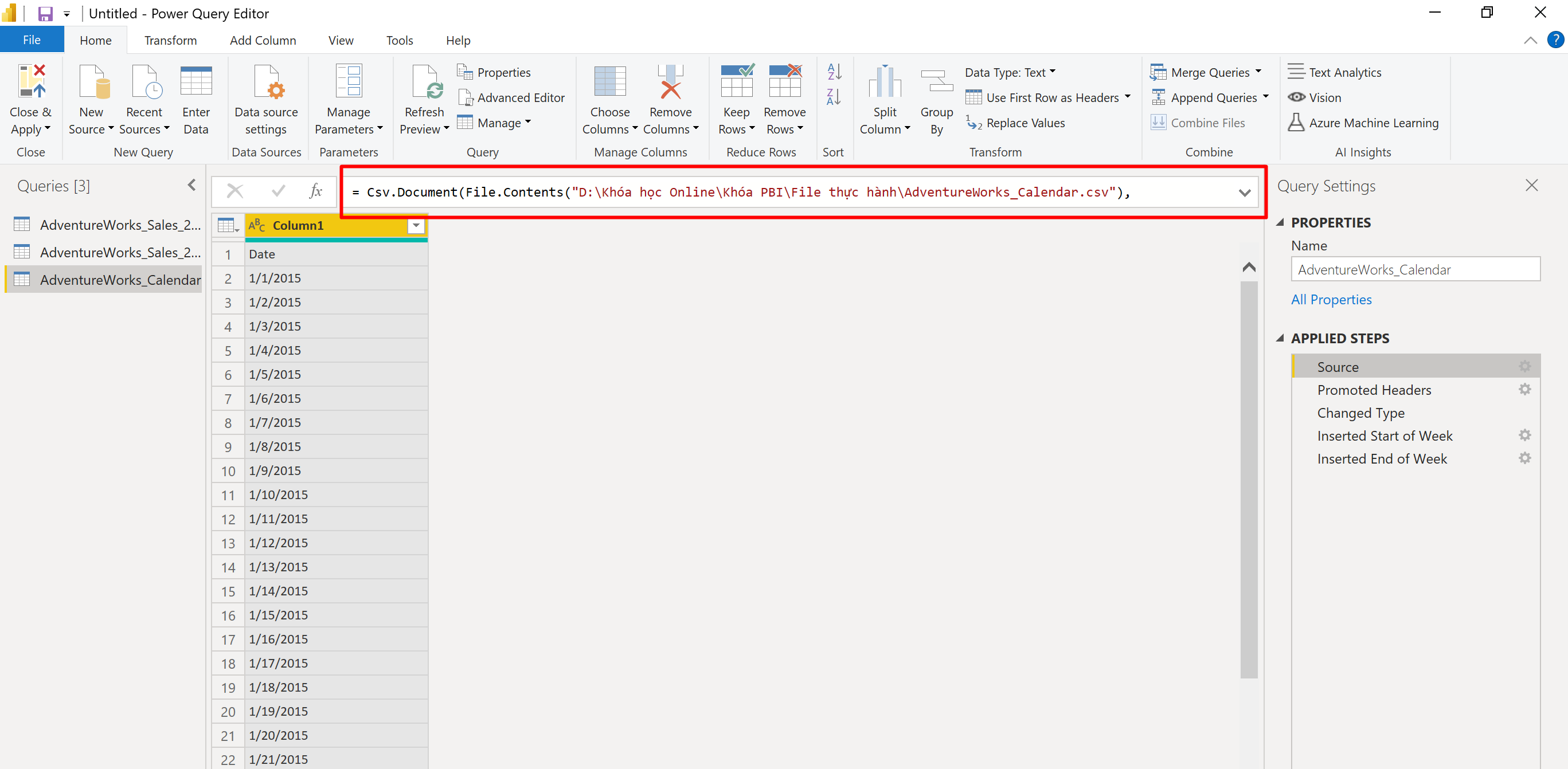This screenshot has width=1568, height=769.
Task: Open the Help question mark icon
Action: 1555,40
